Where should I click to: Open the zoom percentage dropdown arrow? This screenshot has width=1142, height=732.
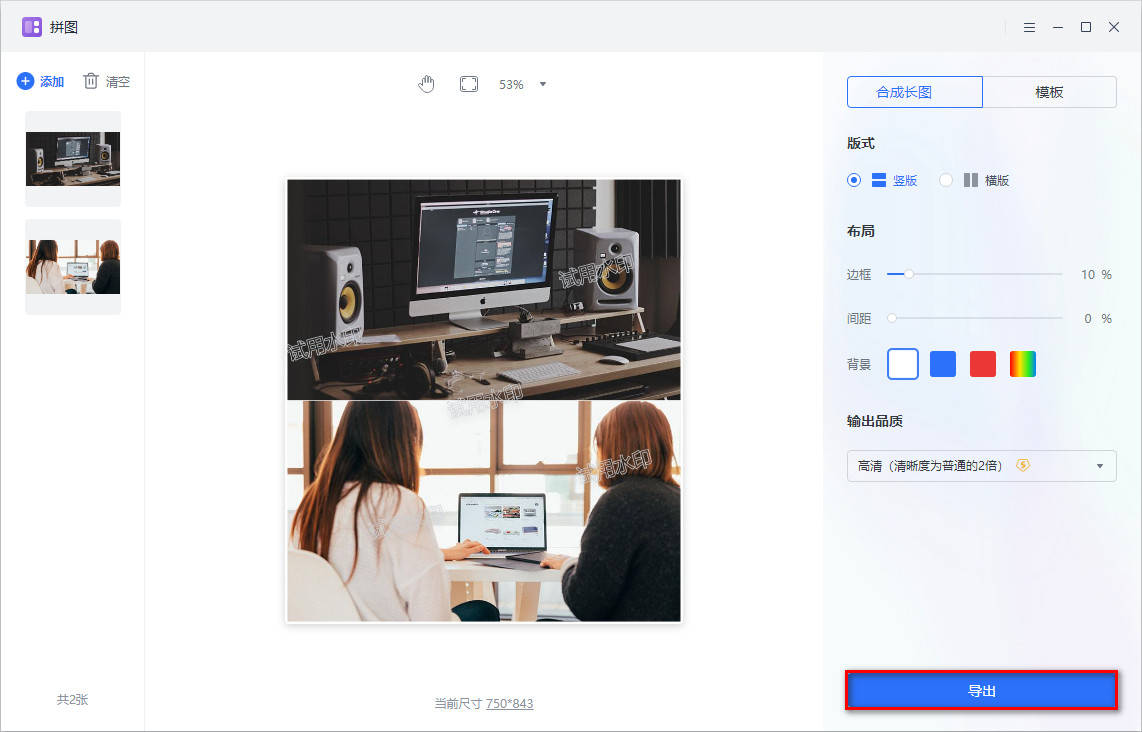[542, 84]
